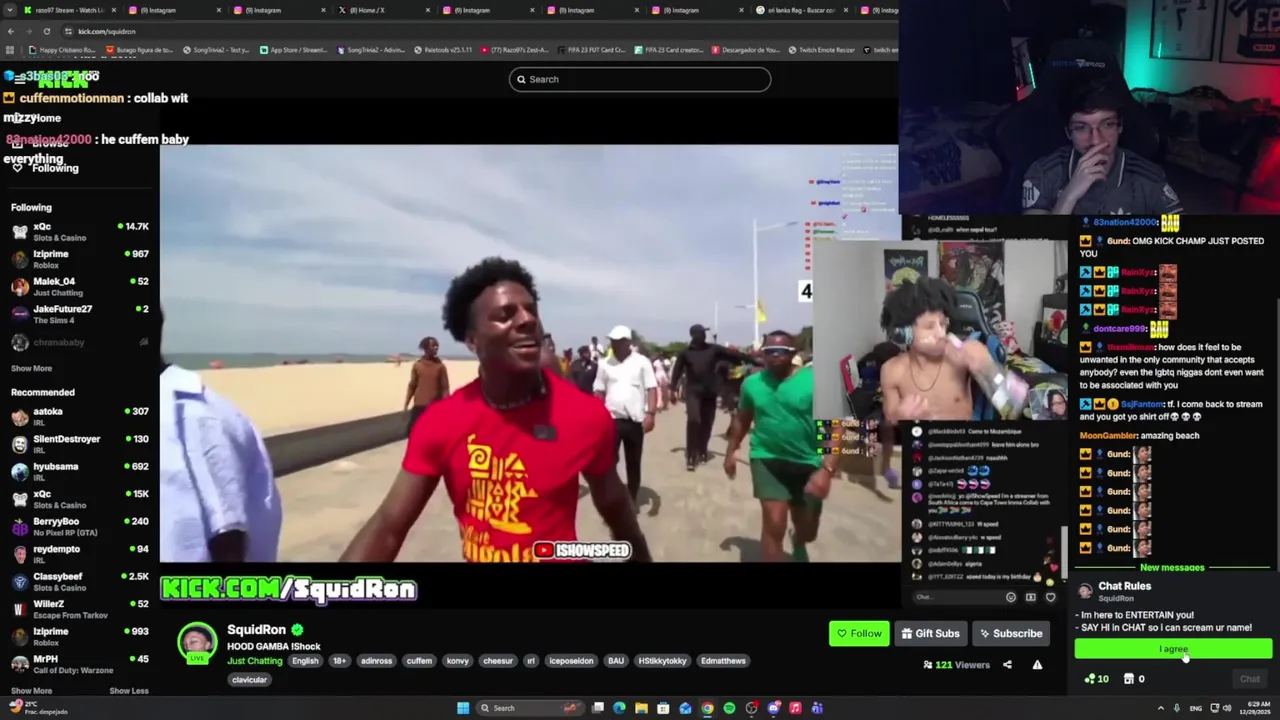Open recommended aatoka channel
Image resolution: width=1280 pixels, height=720 pixels.
tap(80, 416)
